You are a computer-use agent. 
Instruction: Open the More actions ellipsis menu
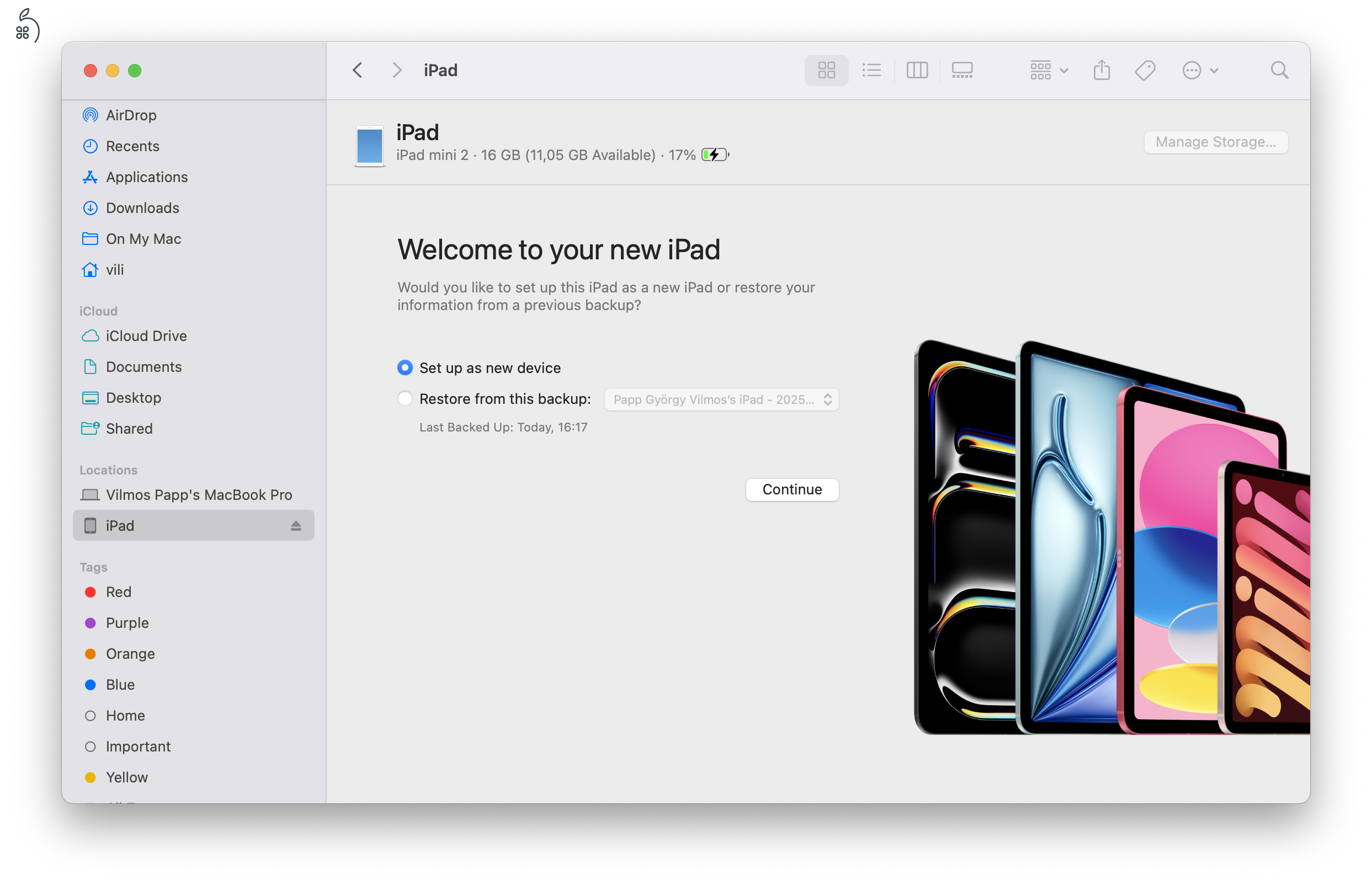pyautogui.click(x=1200, y=70)
